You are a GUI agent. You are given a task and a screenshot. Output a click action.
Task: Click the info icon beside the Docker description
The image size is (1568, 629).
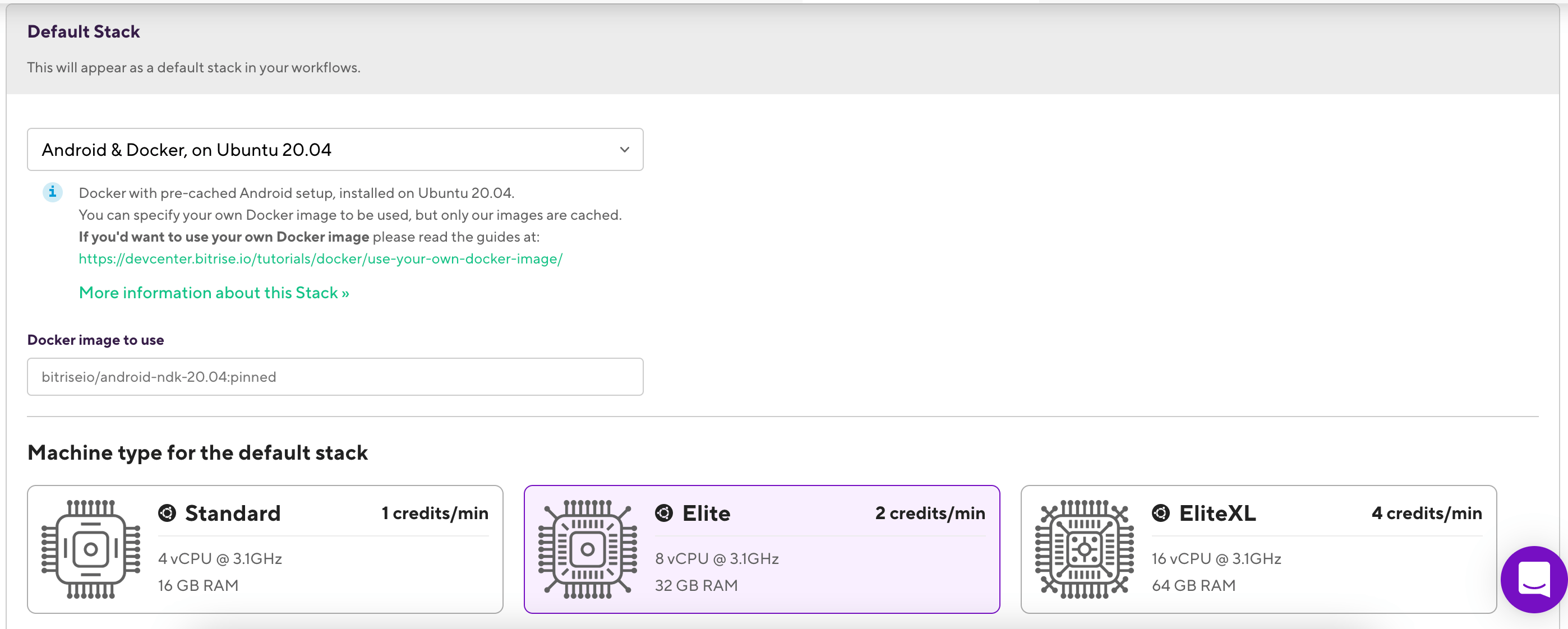[52, 192]
